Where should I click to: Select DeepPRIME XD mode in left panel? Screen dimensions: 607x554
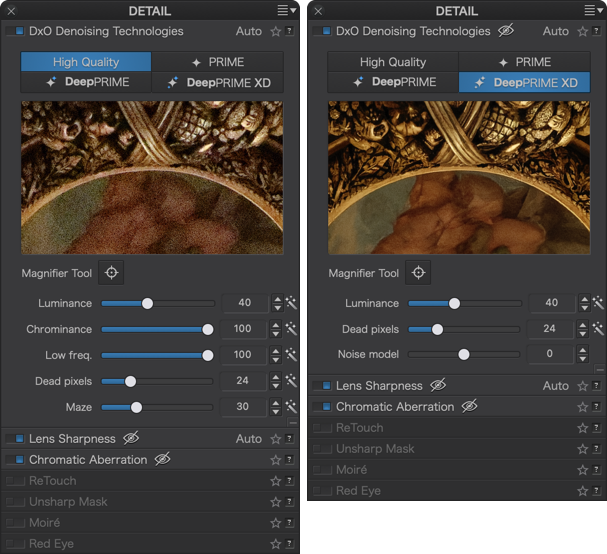(x=218, y=82)
